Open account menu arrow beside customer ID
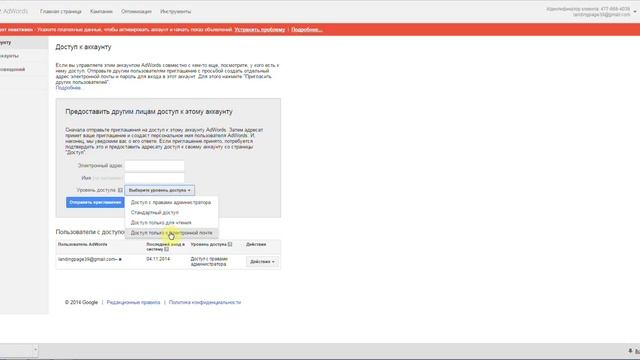640x360 pixels. [635, 11]
